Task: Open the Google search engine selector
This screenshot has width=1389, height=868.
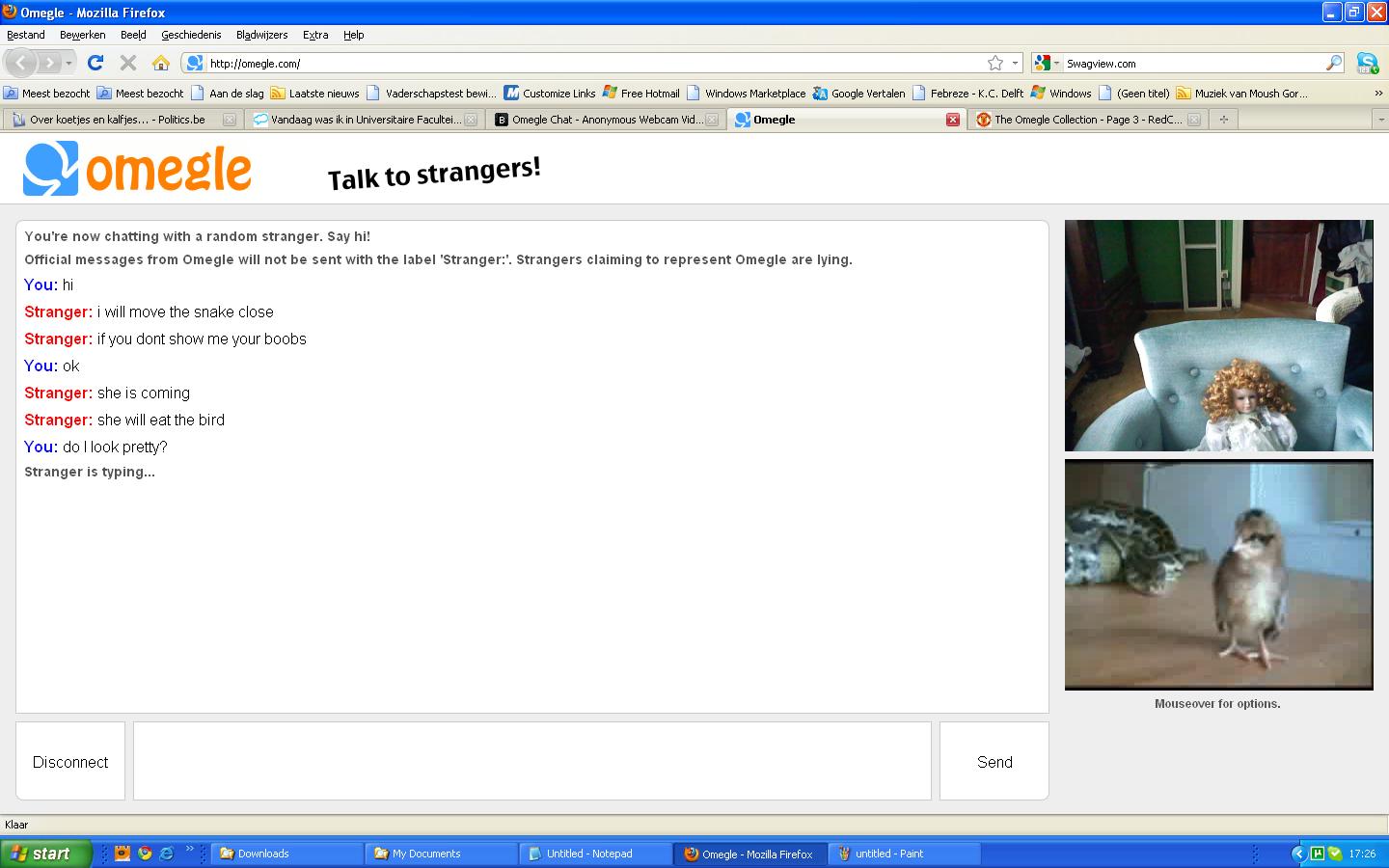Action: [x=1047, y=63]
